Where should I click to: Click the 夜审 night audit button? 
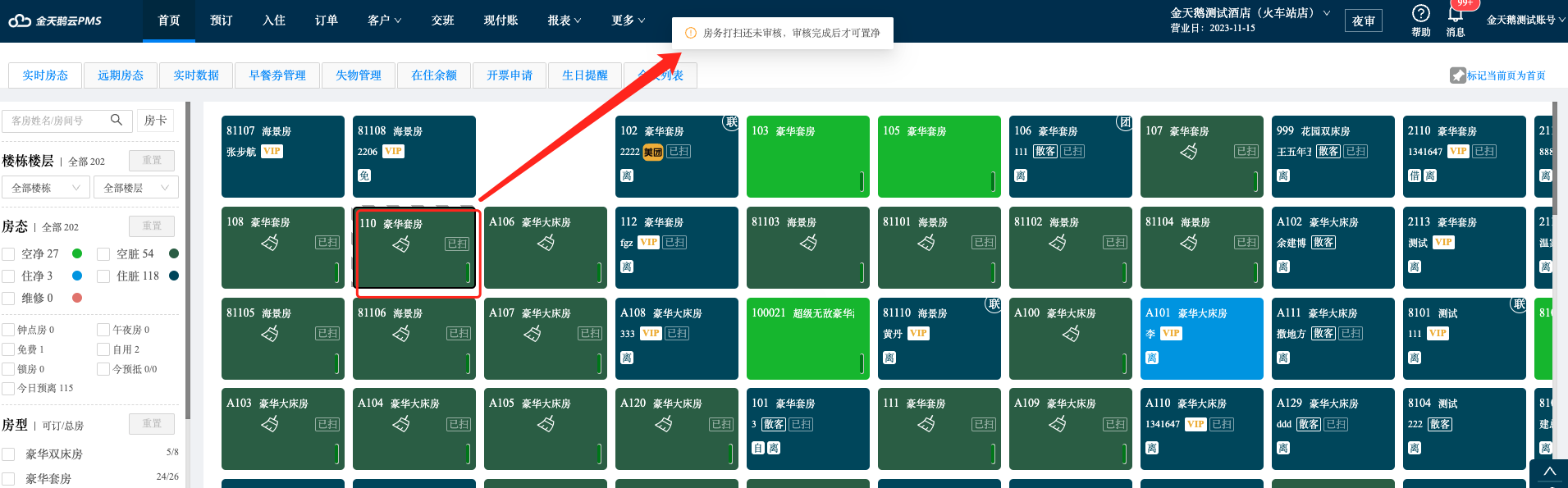click(1364, 21)
